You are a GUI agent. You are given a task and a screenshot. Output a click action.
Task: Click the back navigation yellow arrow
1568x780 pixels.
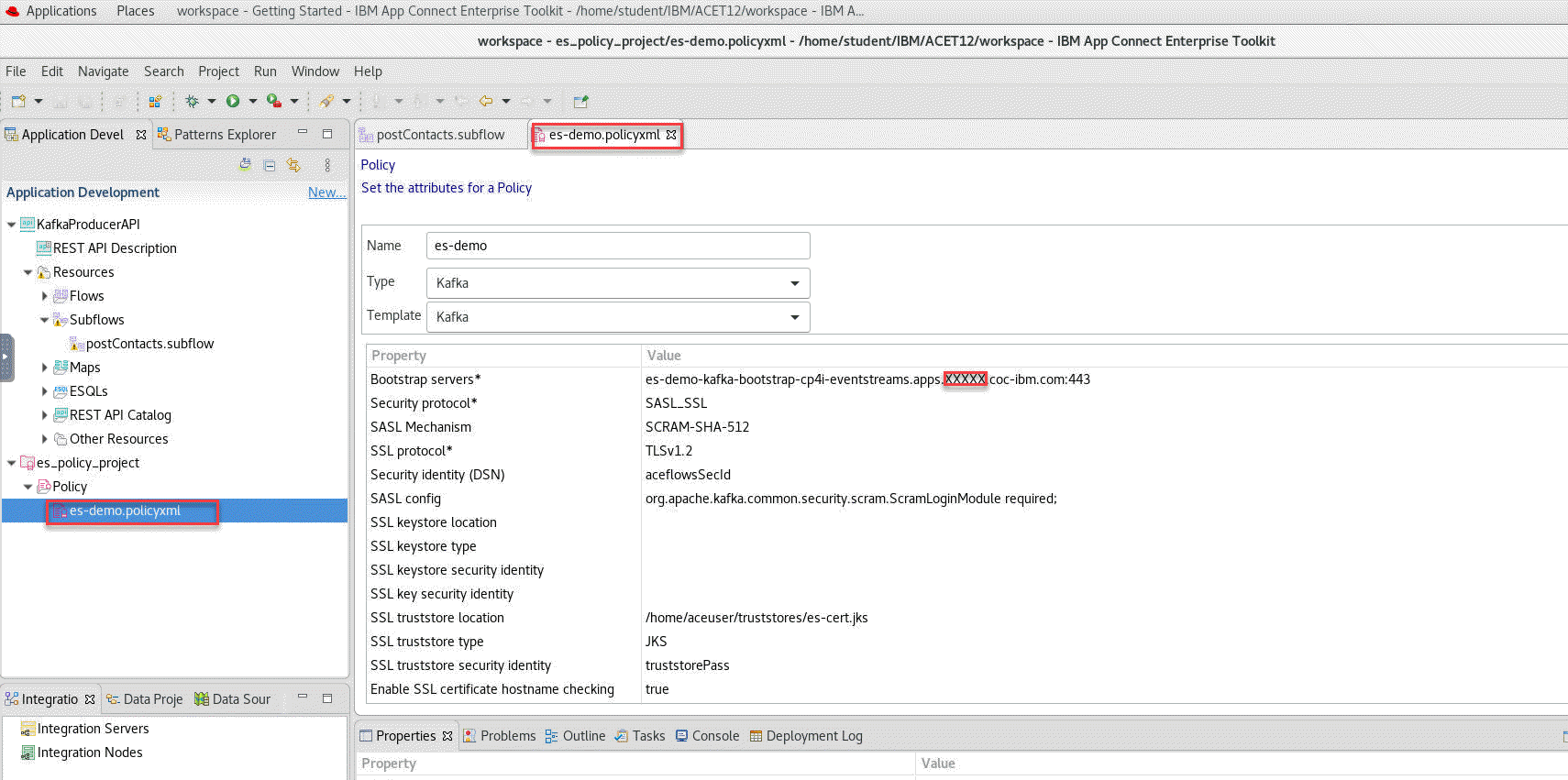coord(486,101)
